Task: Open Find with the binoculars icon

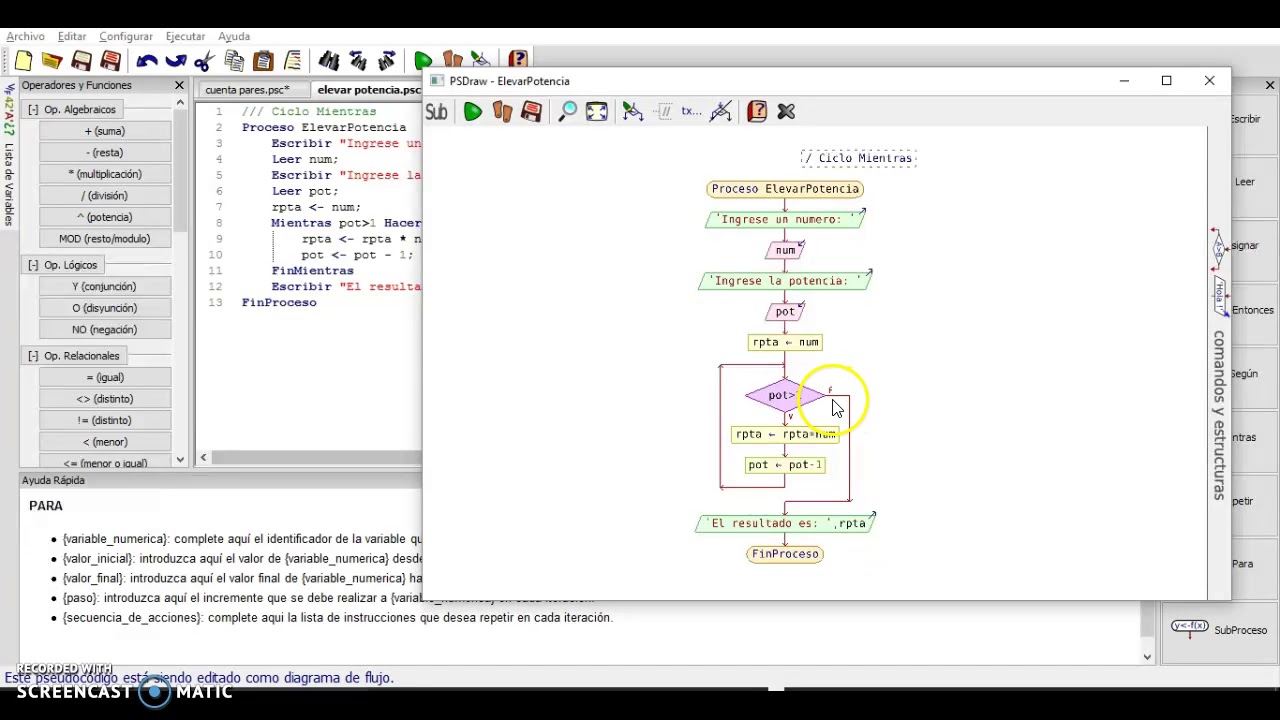Action: click(x=328, y=61)
